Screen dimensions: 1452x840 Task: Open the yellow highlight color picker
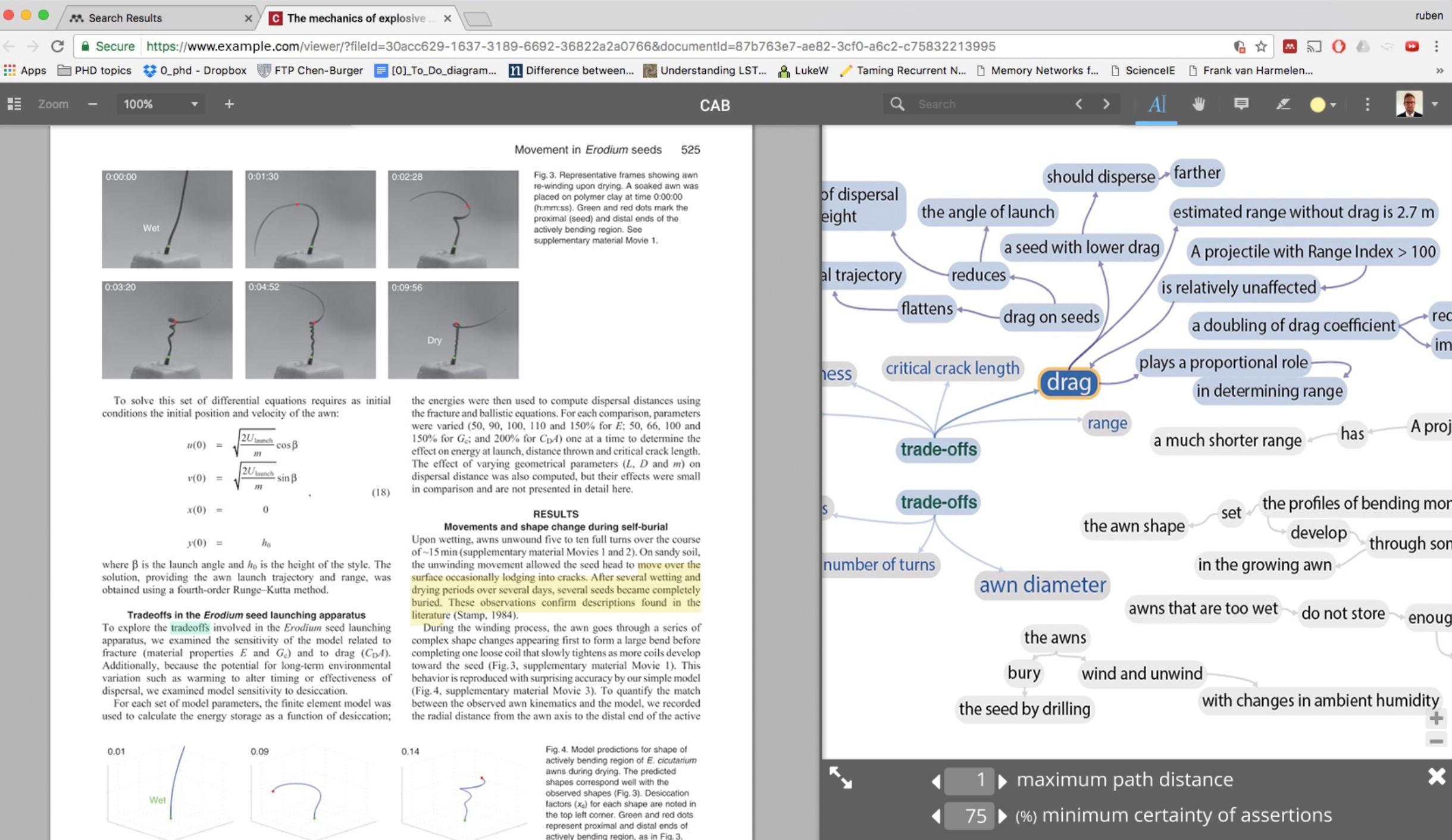click(1323, 105)
